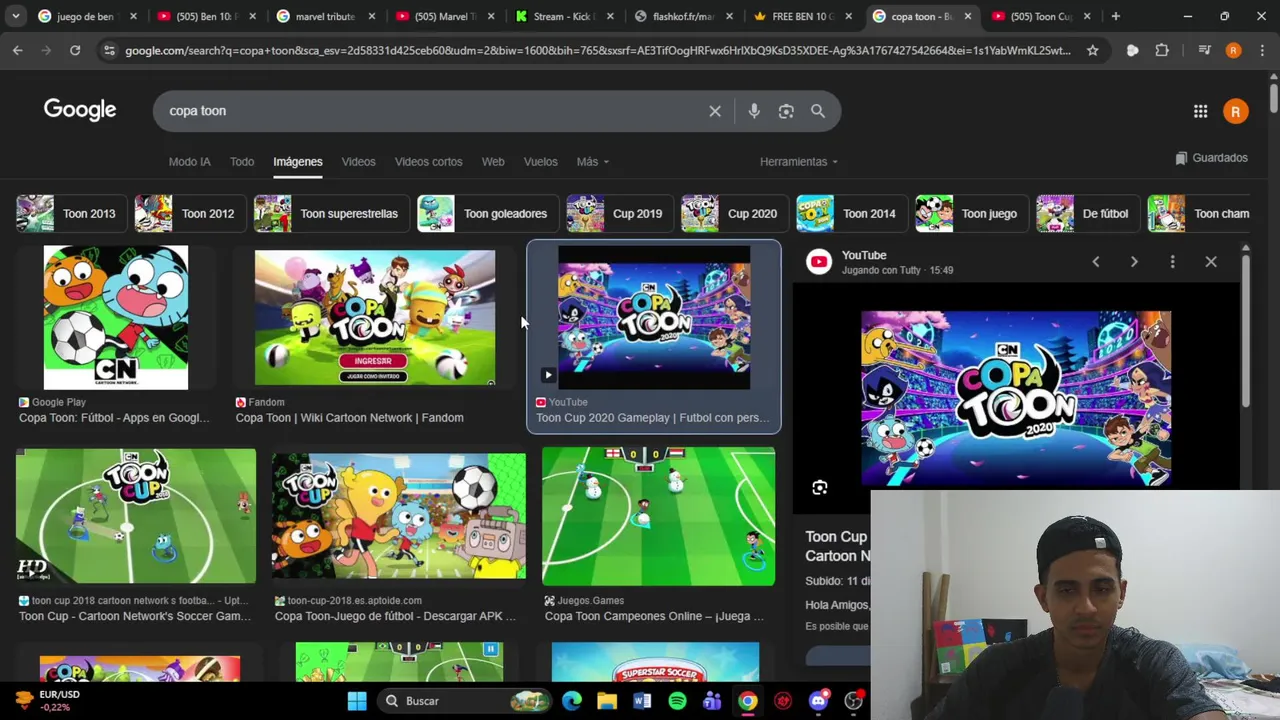
Task: Close the image preview panel
Action: click(1211, 262)
